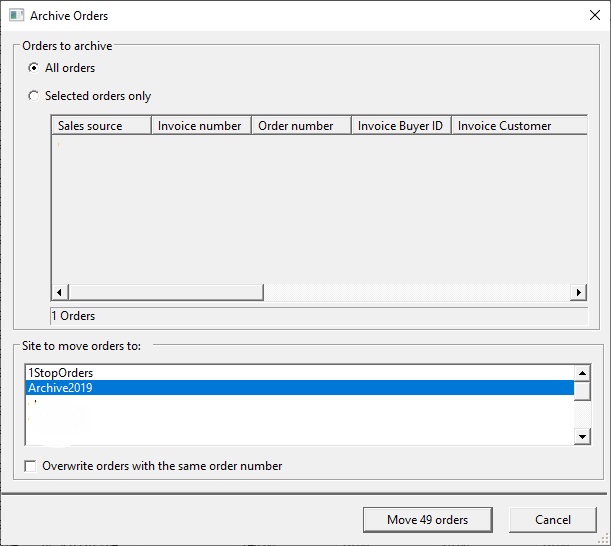Click the site list scroll up arrow
Image resolution: width=611 pixels, height=546 pixels.
[x=583, y=373]
